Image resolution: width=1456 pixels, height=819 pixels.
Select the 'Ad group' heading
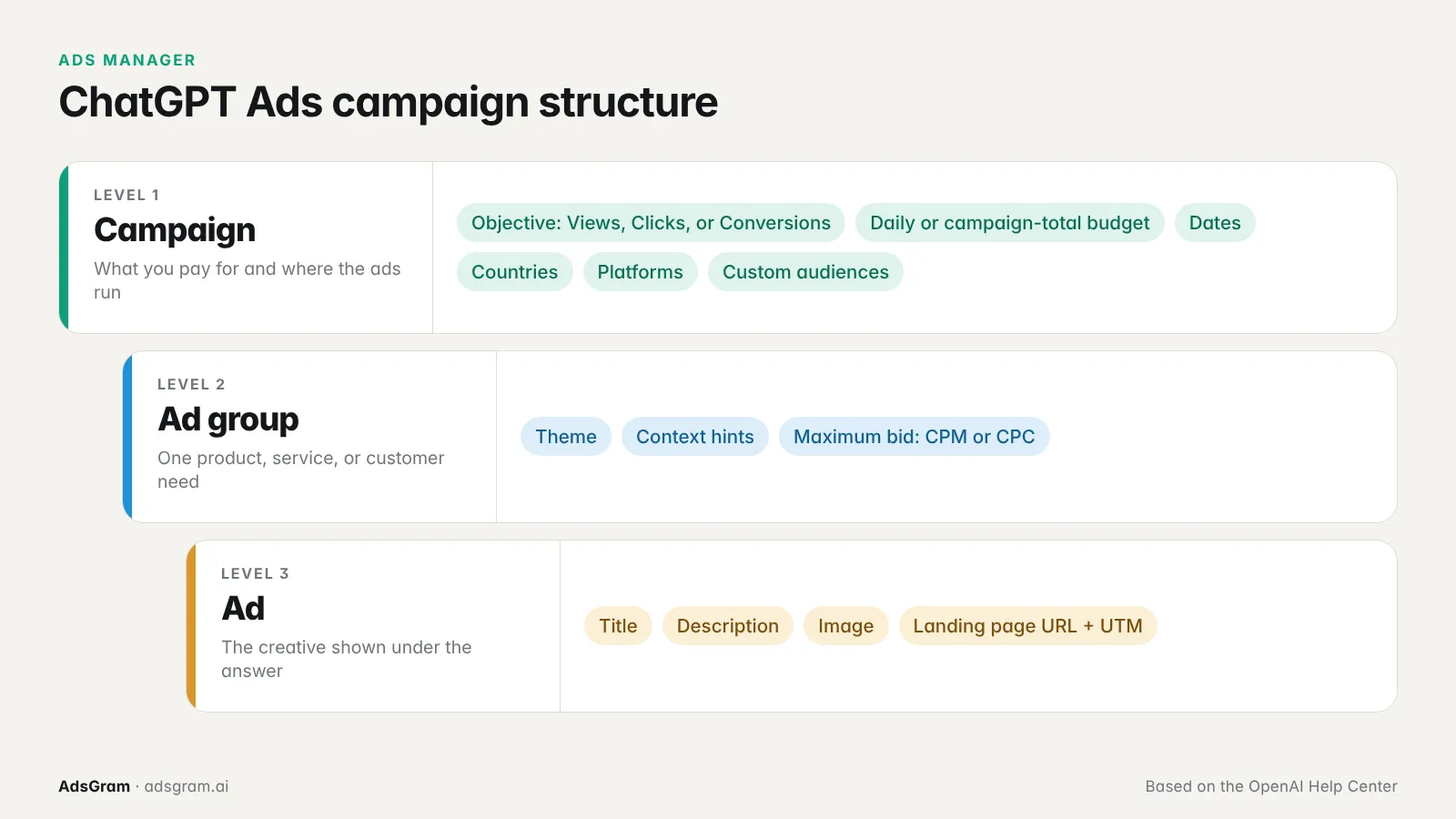pos(228,420)
